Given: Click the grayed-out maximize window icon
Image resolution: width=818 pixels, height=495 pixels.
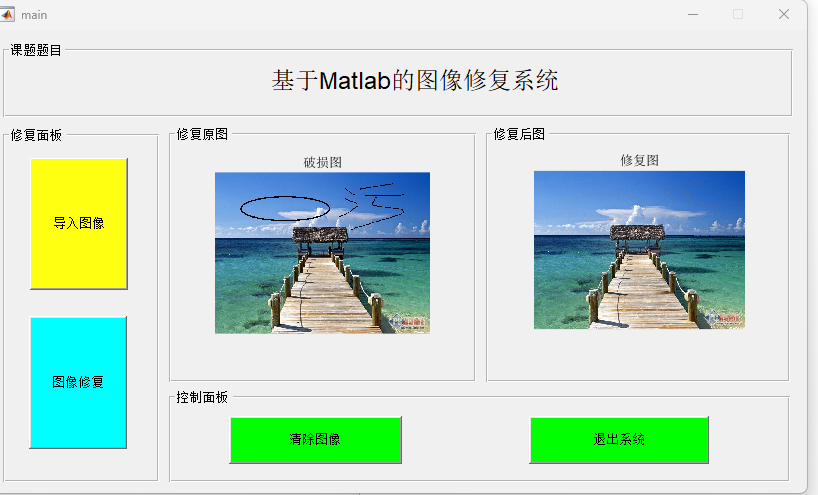Looking at the screenshot, I should tap(738, 14).
